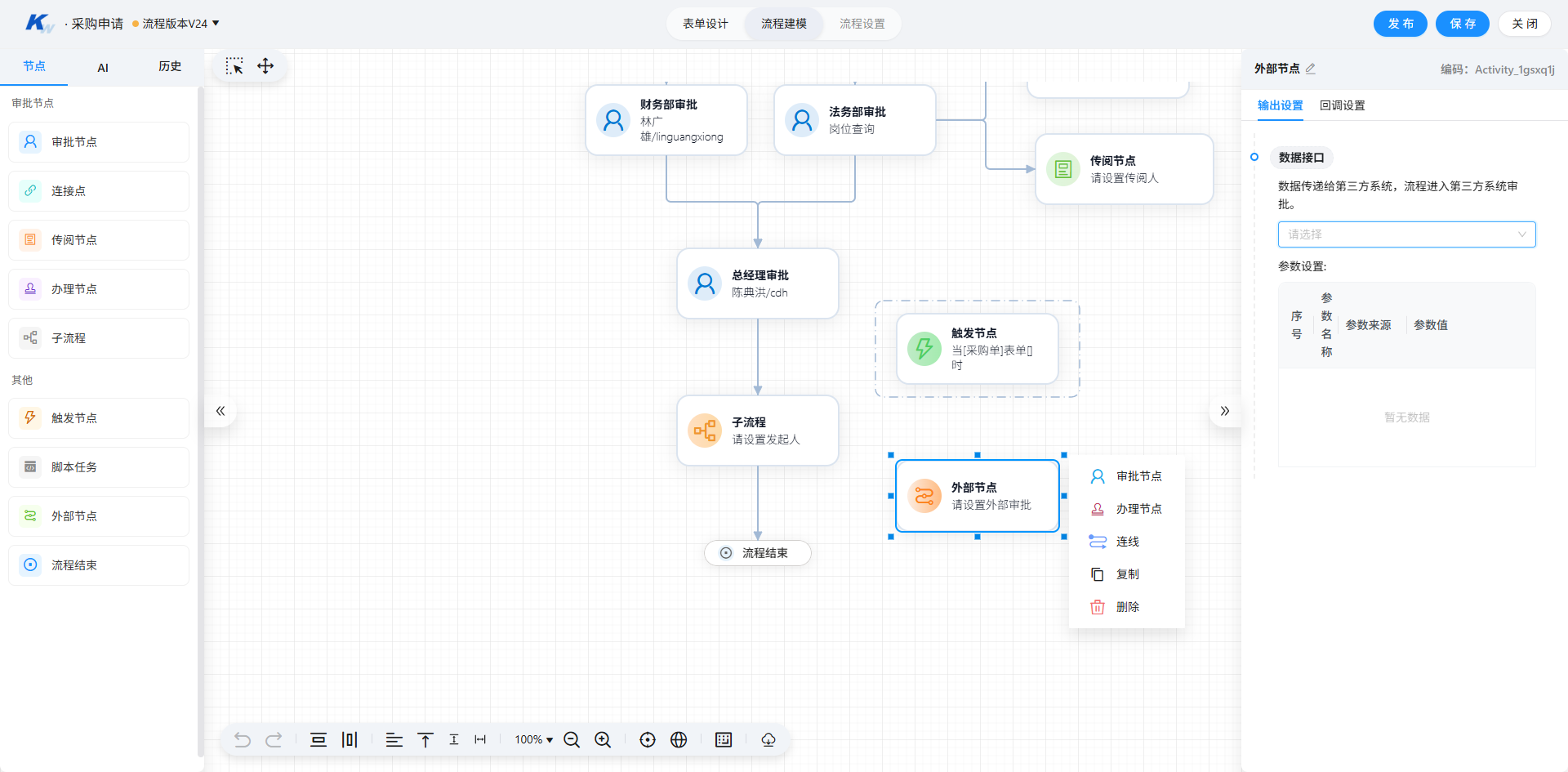The height and width of the screenshot is (772, 1568).
Task: Click the center-on-target locate icon
Action: 648,740
